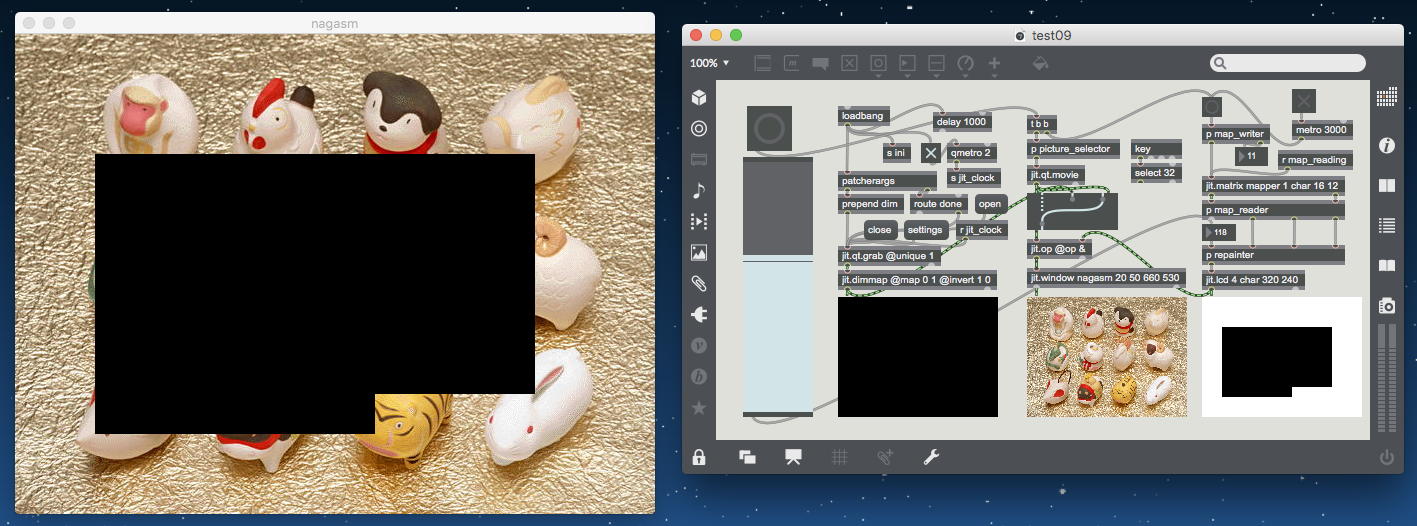Open the Inspector info icon
1417x526 pixels.
[1386, 146]
